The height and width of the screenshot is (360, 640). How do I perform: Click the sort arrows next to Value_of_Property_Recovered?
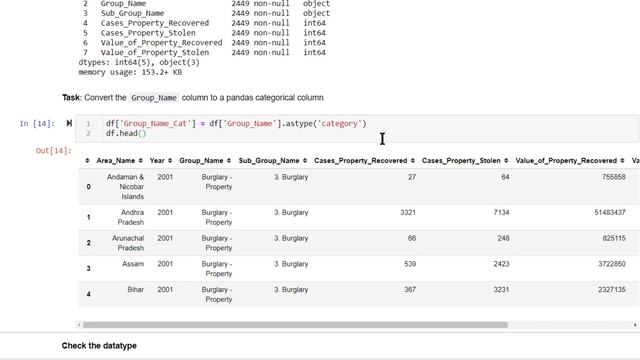(x=622, y=161)
